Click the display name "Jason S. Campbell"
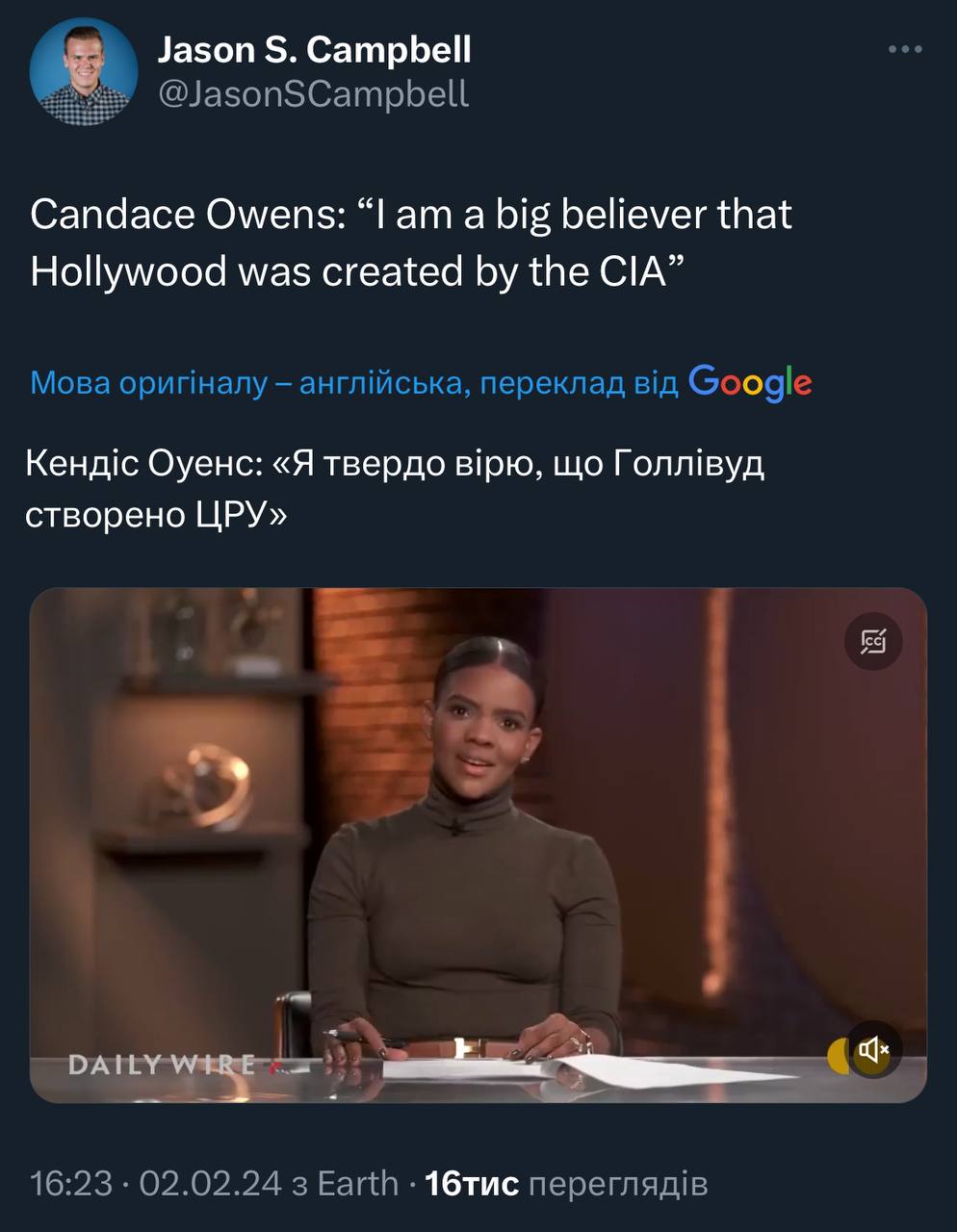 [314, 49]
